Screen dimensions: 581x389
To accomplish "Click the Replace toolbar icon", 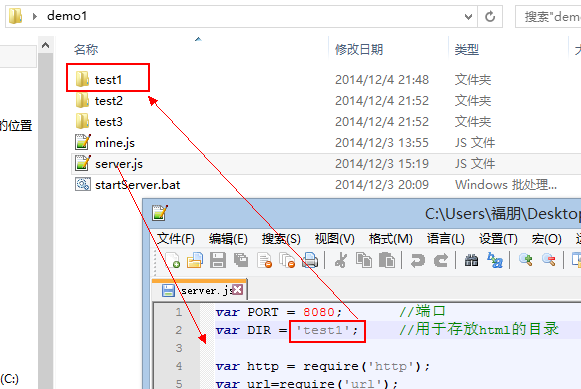I will 495,260.
